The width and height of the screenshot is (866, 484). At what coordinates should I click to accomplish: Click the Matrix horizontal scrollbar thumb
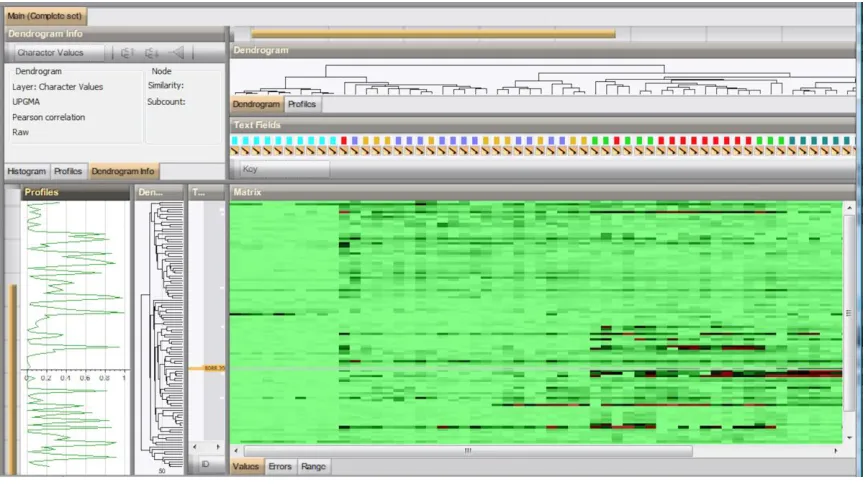468,451
